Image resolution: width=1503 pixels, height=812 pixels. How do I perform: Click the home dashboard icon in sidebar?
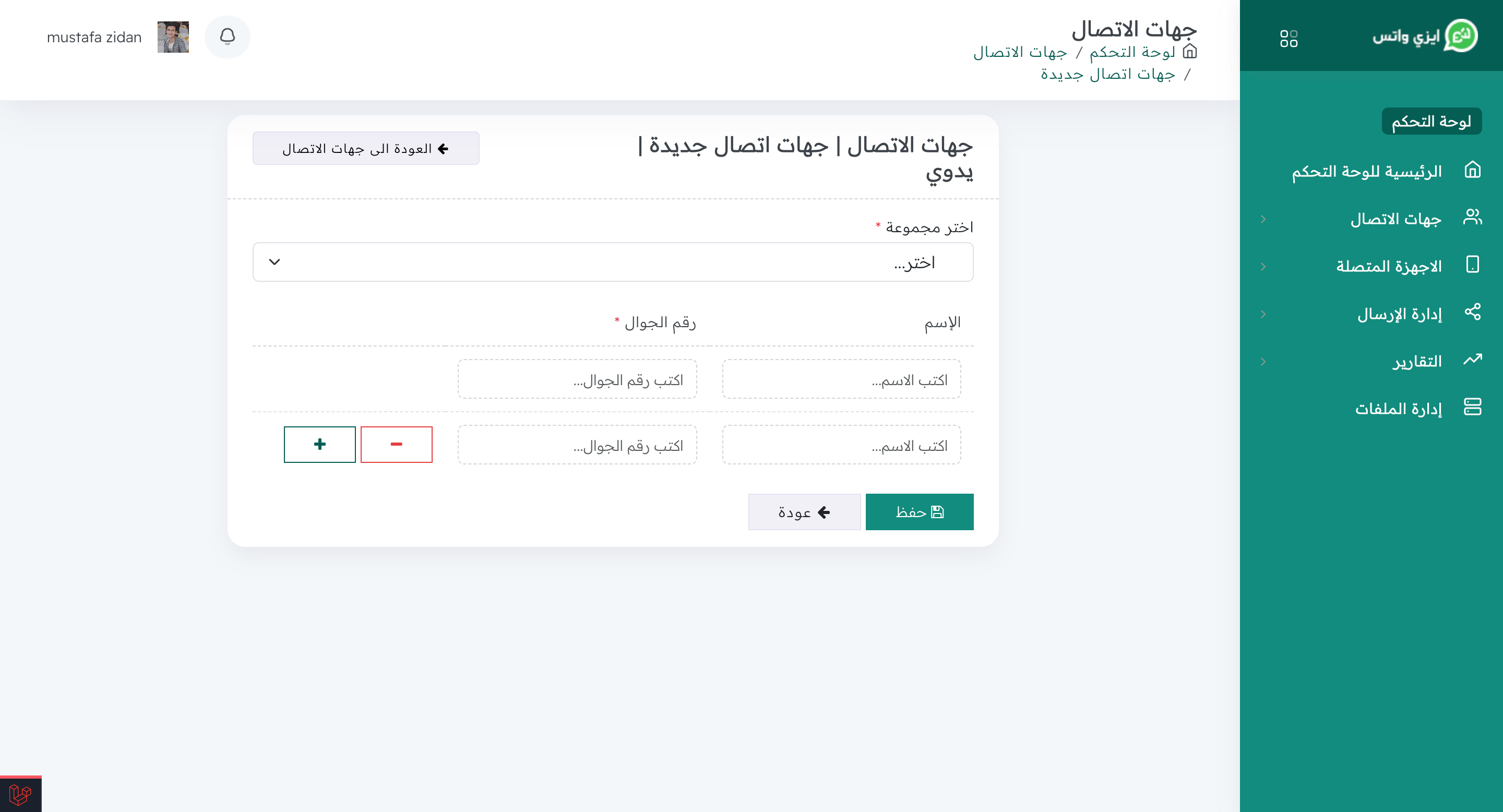tap(1473, 170)
